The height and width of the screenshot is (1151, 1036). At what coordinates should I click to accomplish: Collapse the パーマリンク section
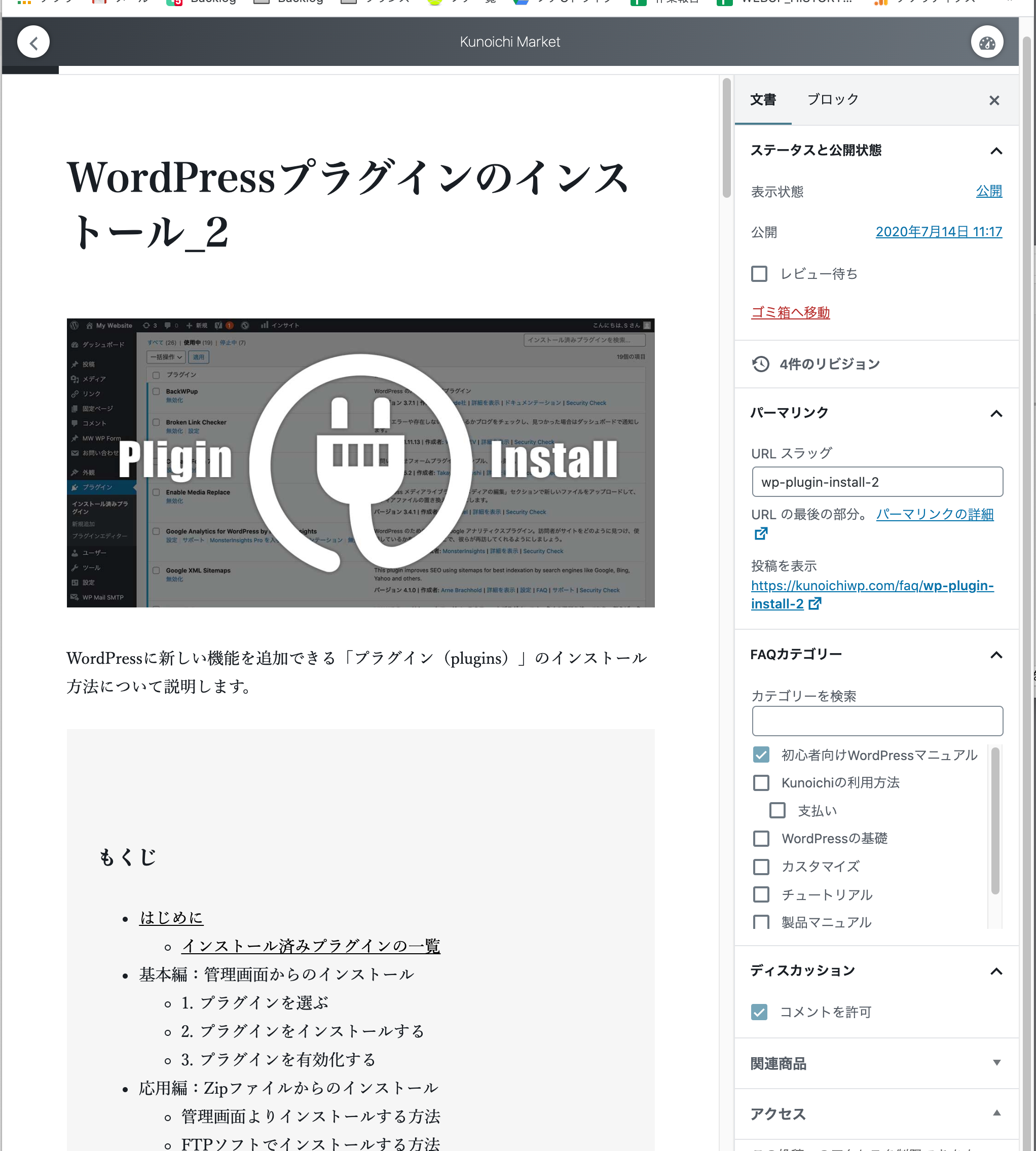point(995,413)
